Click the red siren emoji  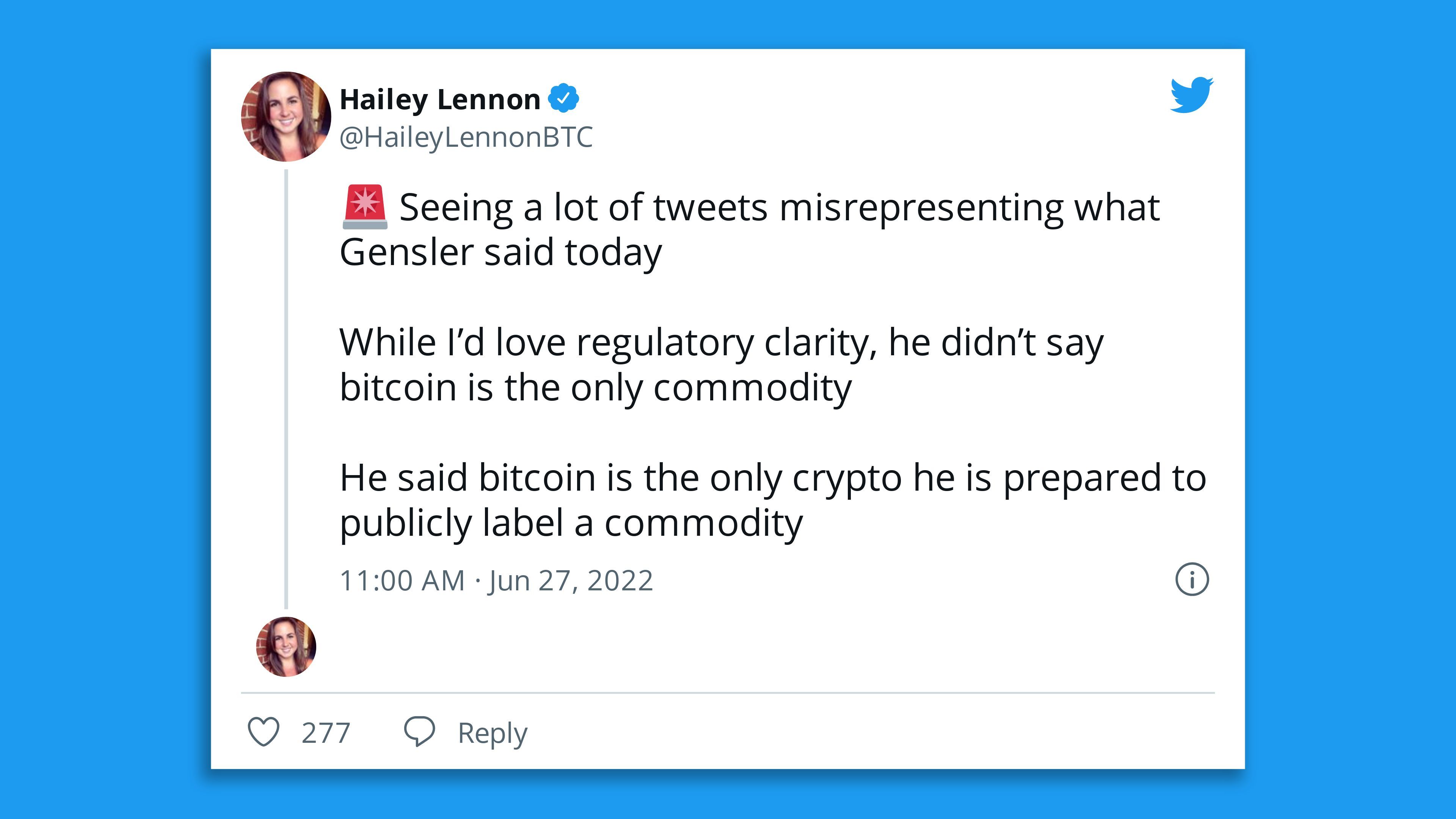coord(365,207)
